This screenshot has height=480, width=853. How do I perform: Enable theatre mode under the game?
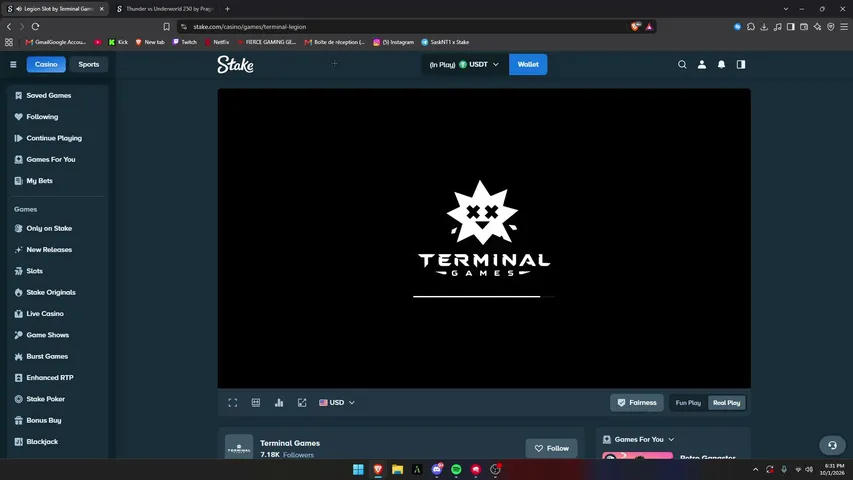(x=256, y=403)
